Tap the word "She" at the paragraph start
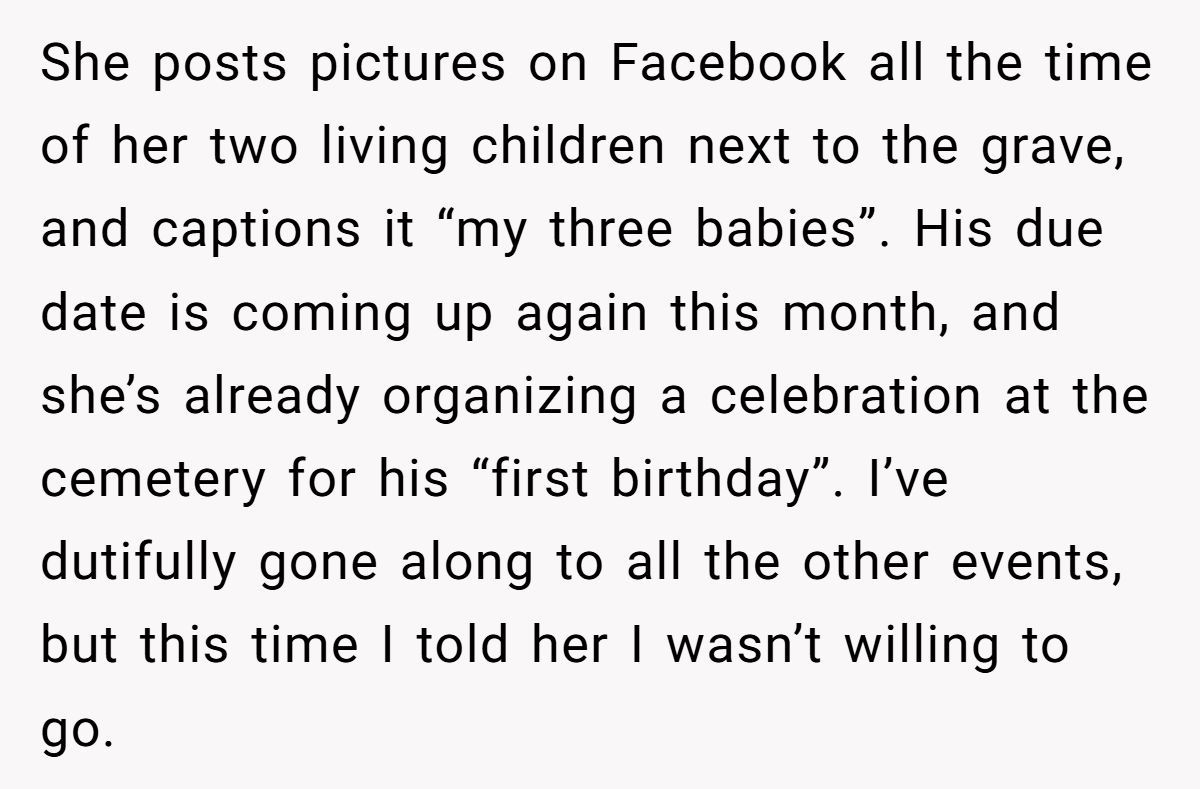The width and height of the screenshot is (1200, 789). (84, 65)
